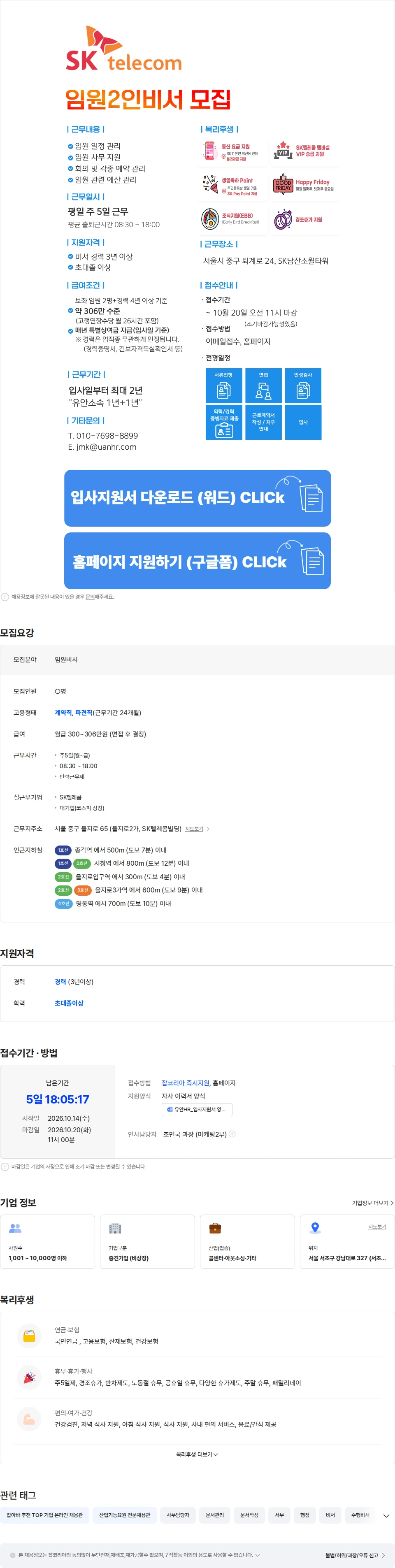Open 지도보기 in the 위치 card
This screenshot has height=1568, width=395.
tap(377, 1227)
